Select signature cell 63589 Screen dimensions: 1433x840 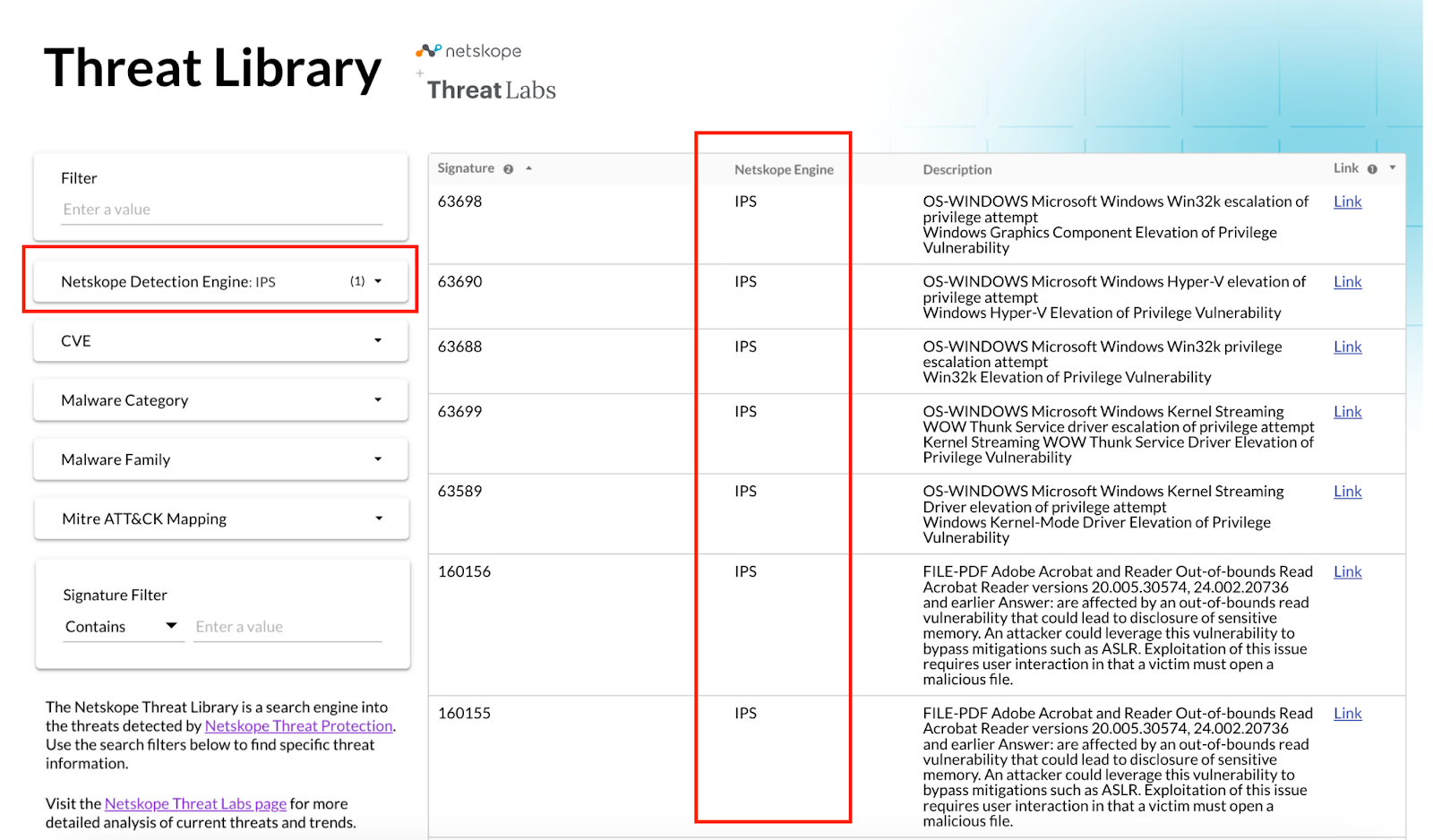pyautogui.click(x=459, y=491)
